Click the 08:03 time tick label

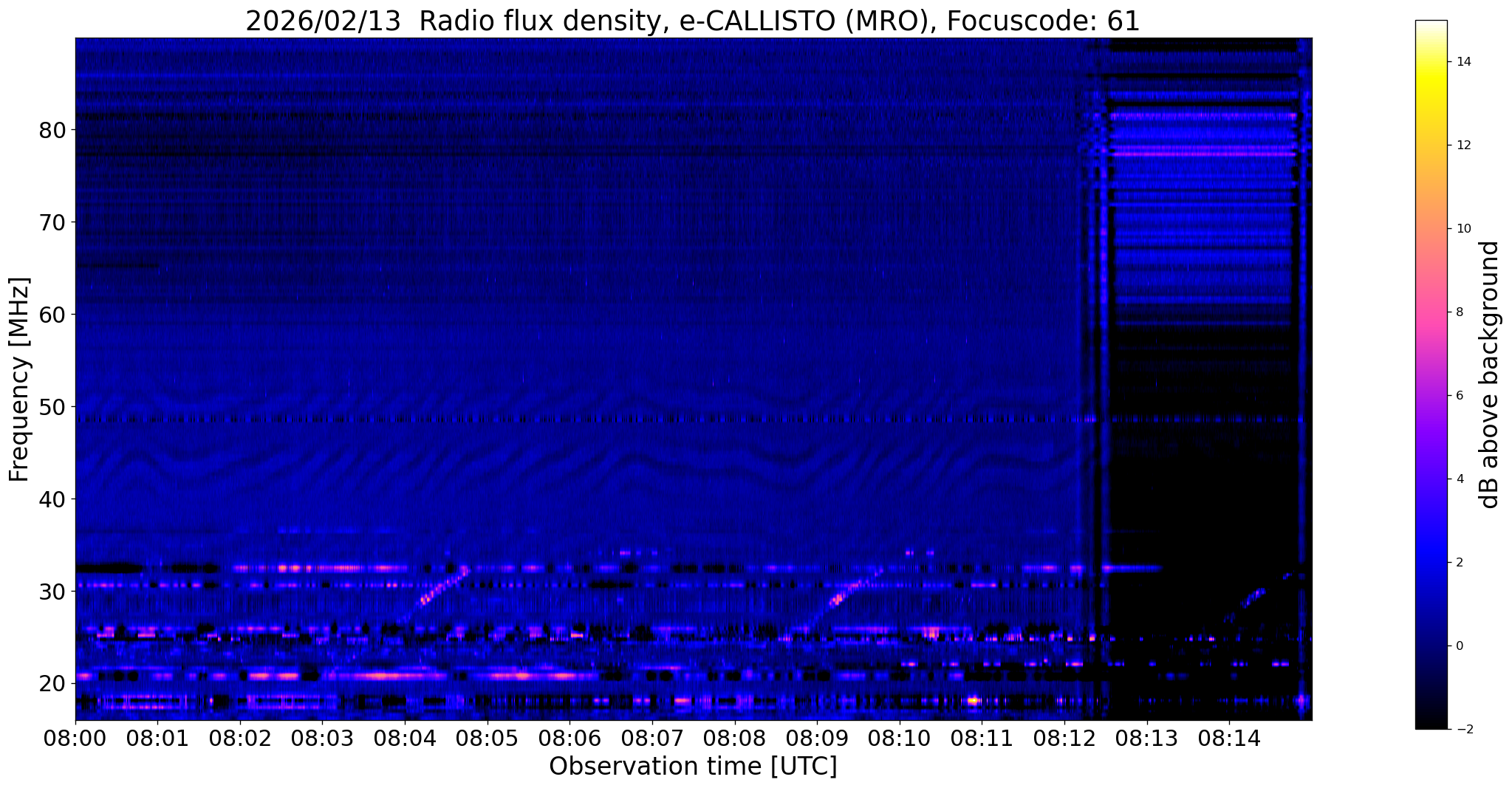(x=322, y=738)
